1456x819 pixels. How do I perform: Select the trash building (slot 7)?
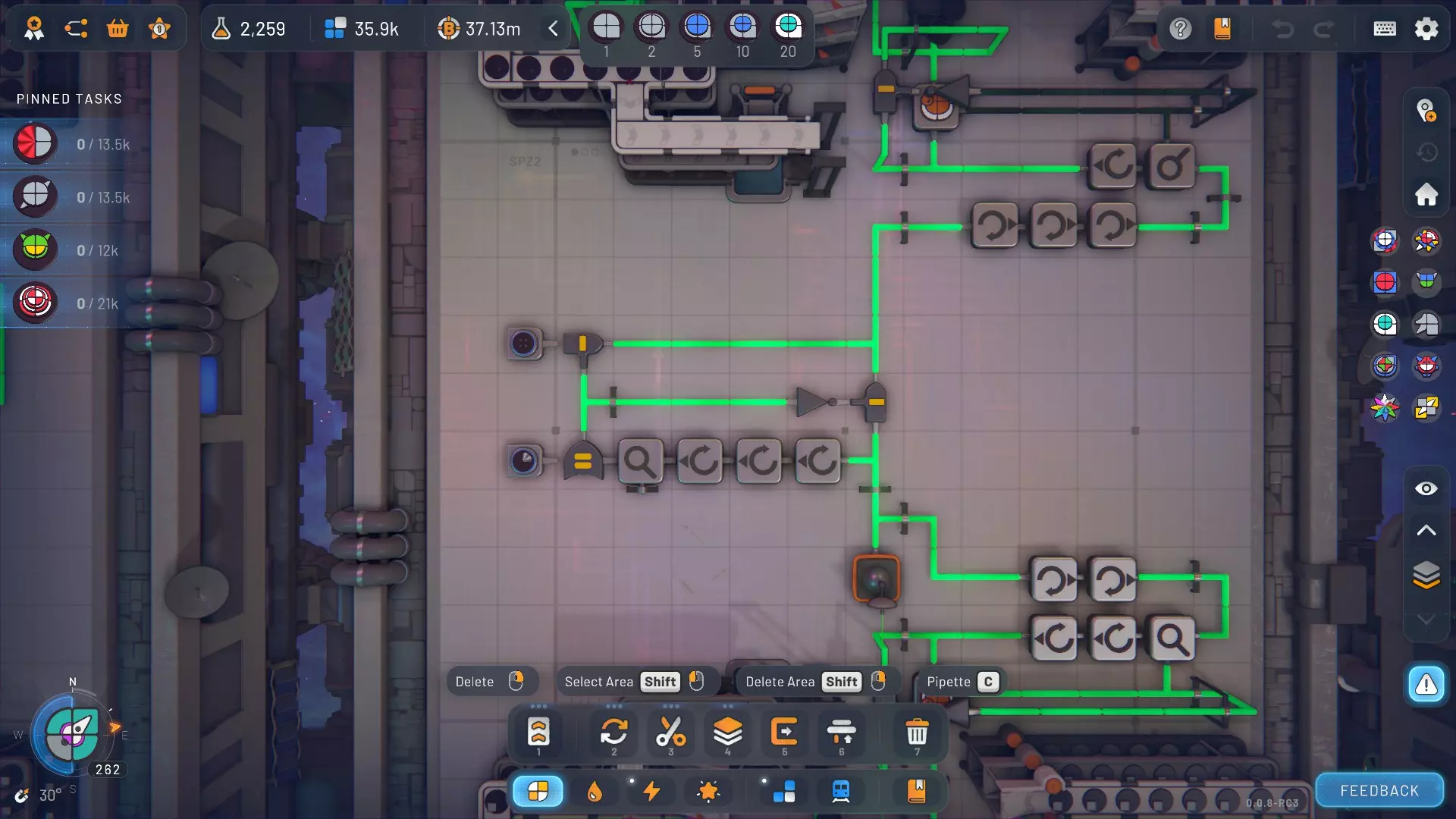click(917, 733)
